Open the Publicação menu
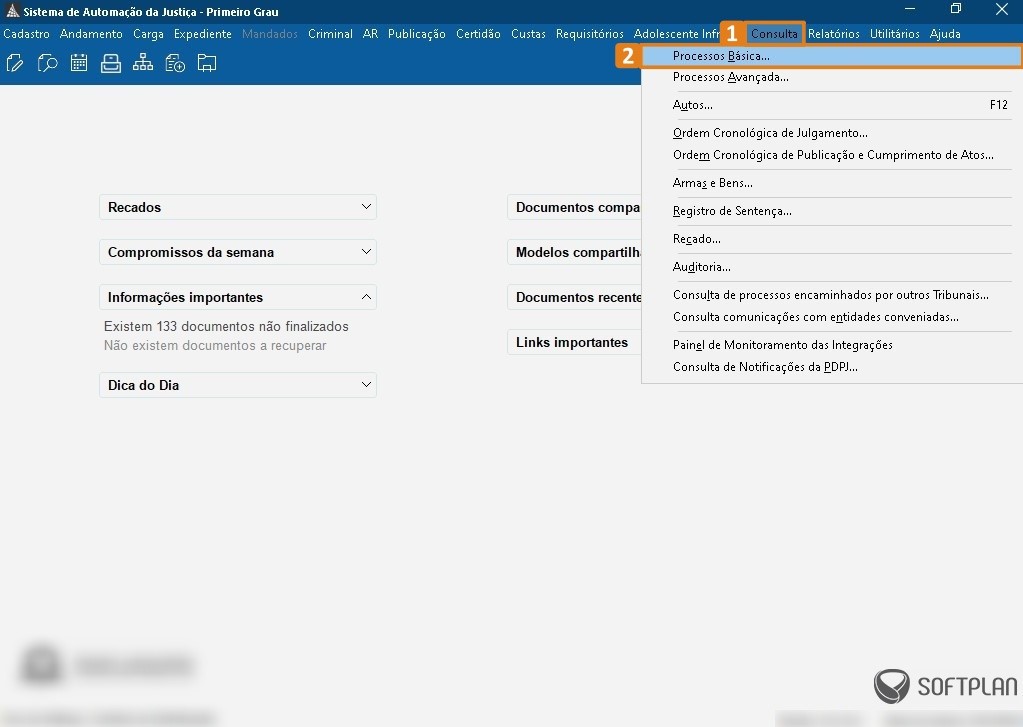The height and width of the screenshot is (727, 1023). 416,34
